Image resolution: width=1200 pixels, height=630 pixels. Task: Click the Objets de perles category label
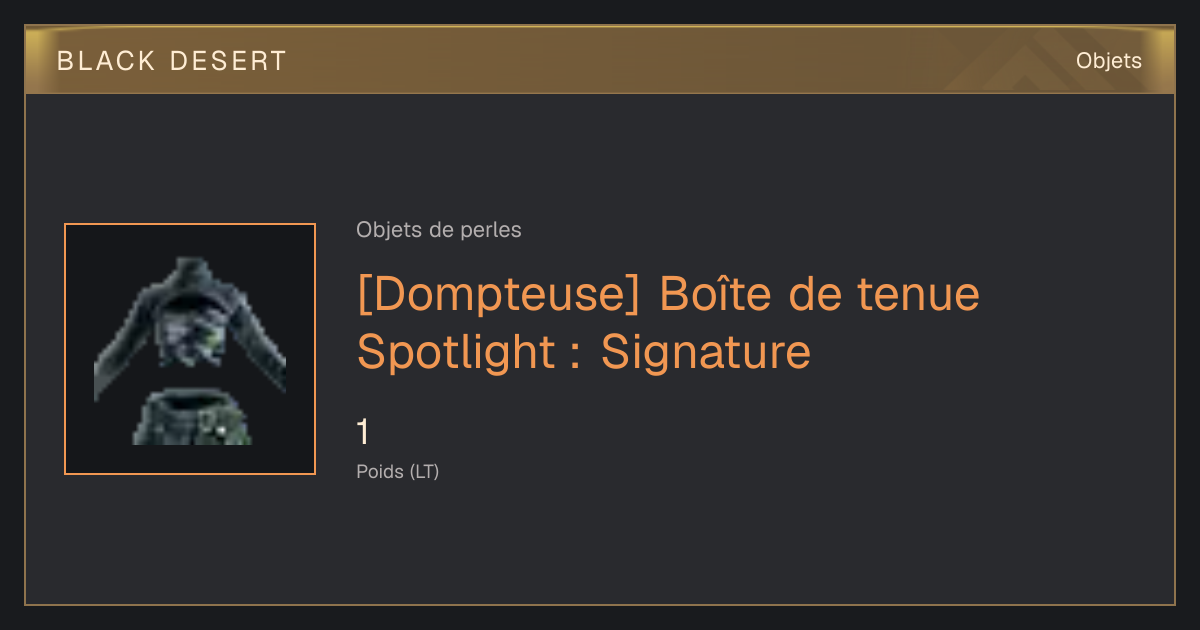(439, 230)
